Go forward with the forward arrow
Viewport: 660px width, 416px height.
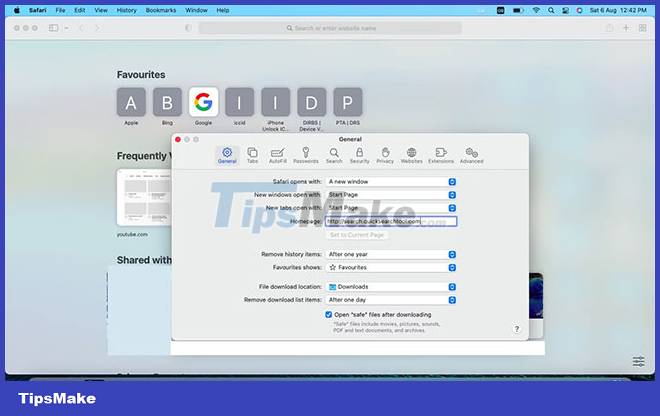98,28
